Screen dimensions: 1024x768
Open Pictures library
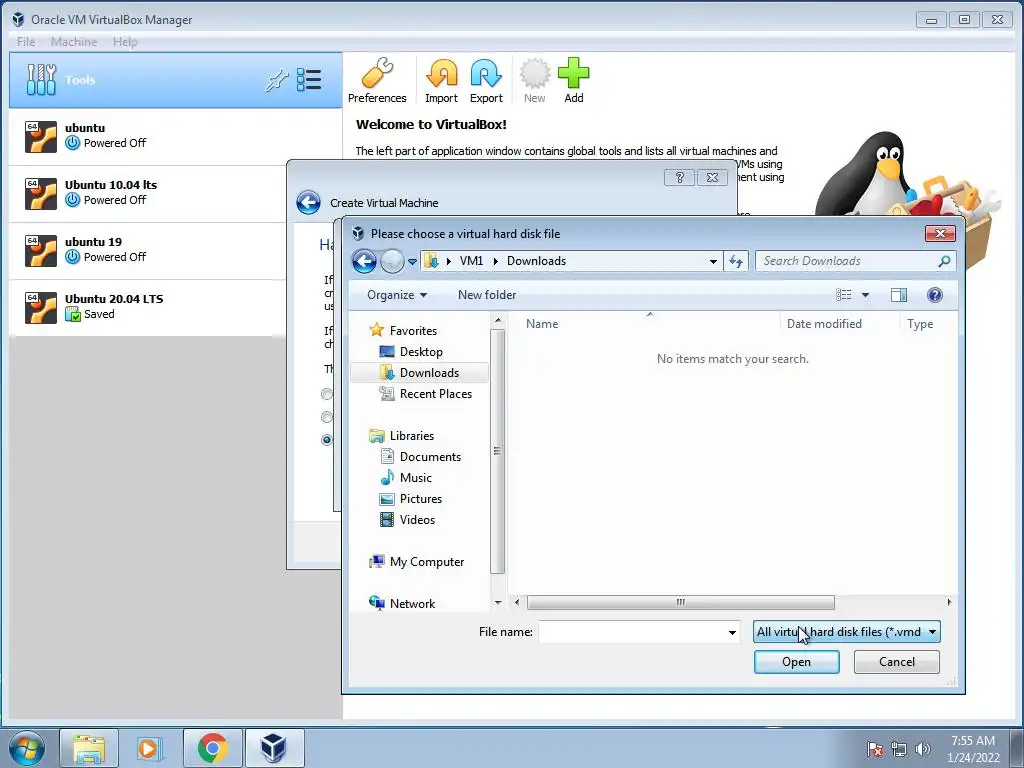(421, 498)
